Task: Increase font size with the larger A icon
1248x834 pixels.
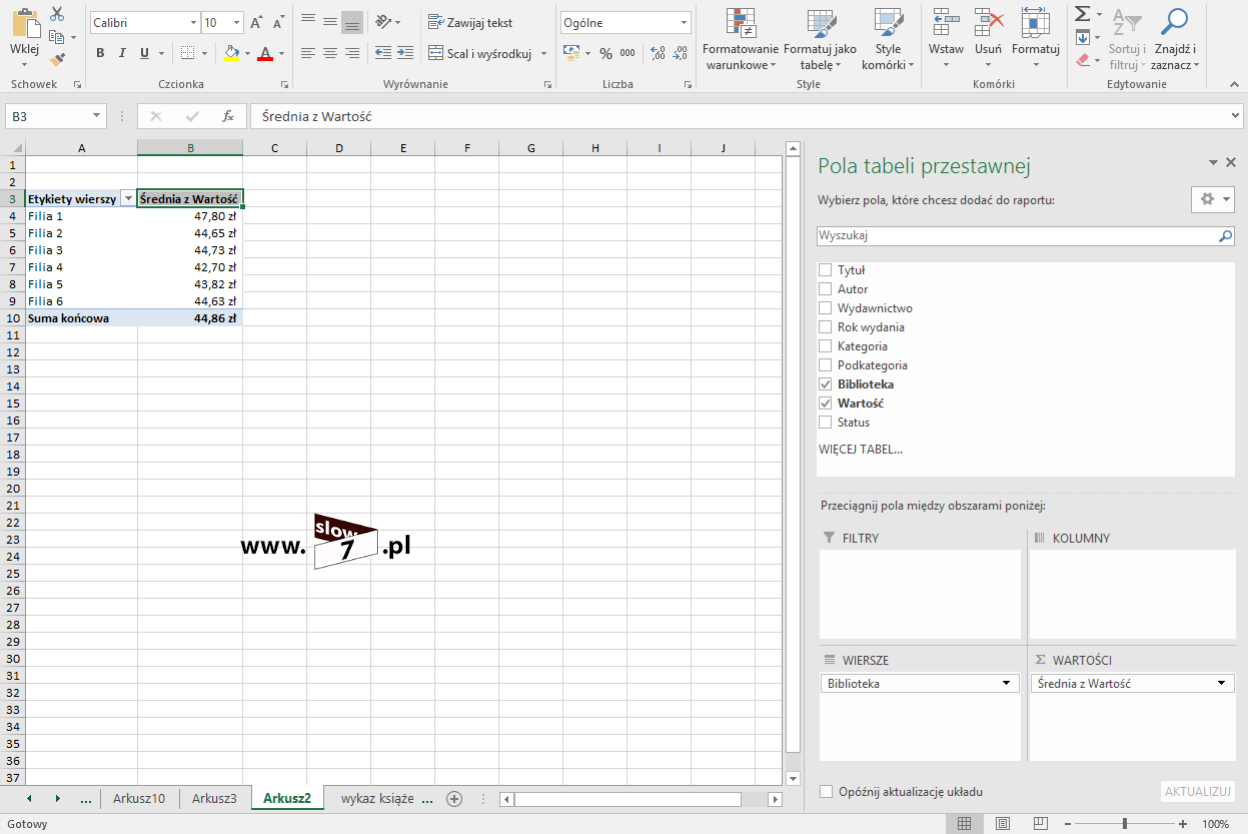Action: [x=257, y=22]
